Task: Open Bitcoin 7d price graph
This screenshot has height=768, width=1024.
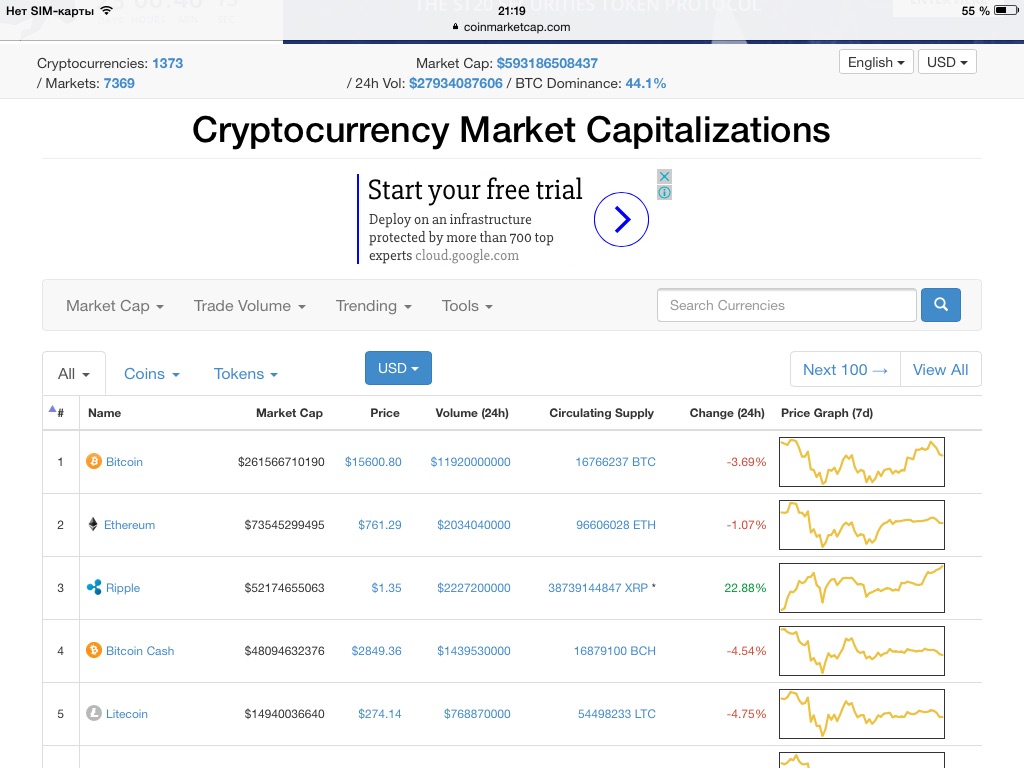Action: pyautogui.click(x=862, y=462)
